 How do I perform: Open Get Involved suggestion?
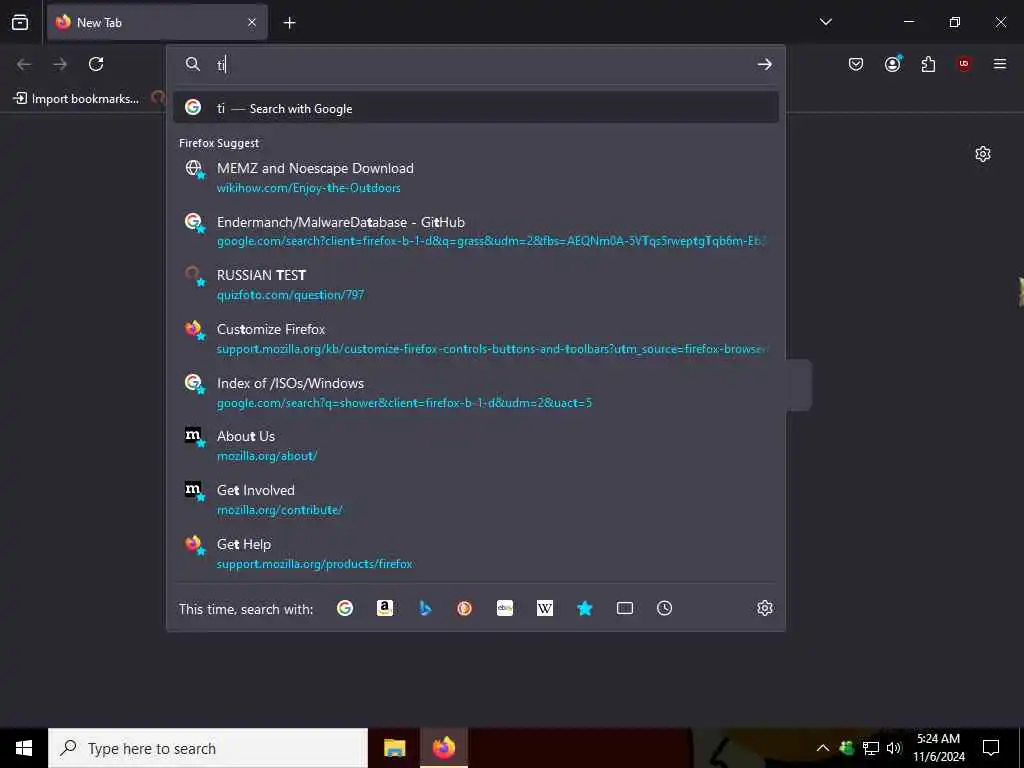[475, 499]
